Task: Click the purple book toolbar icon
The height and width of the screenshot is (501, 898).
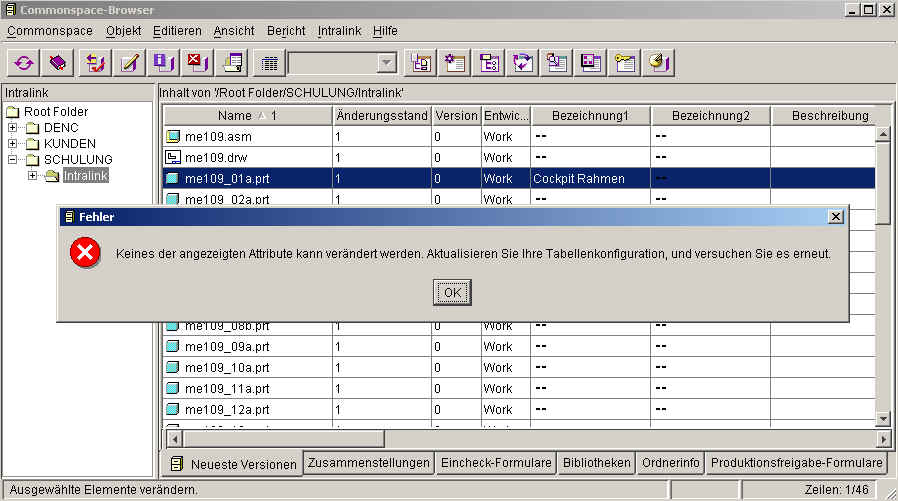Action: tap(57, 63)
